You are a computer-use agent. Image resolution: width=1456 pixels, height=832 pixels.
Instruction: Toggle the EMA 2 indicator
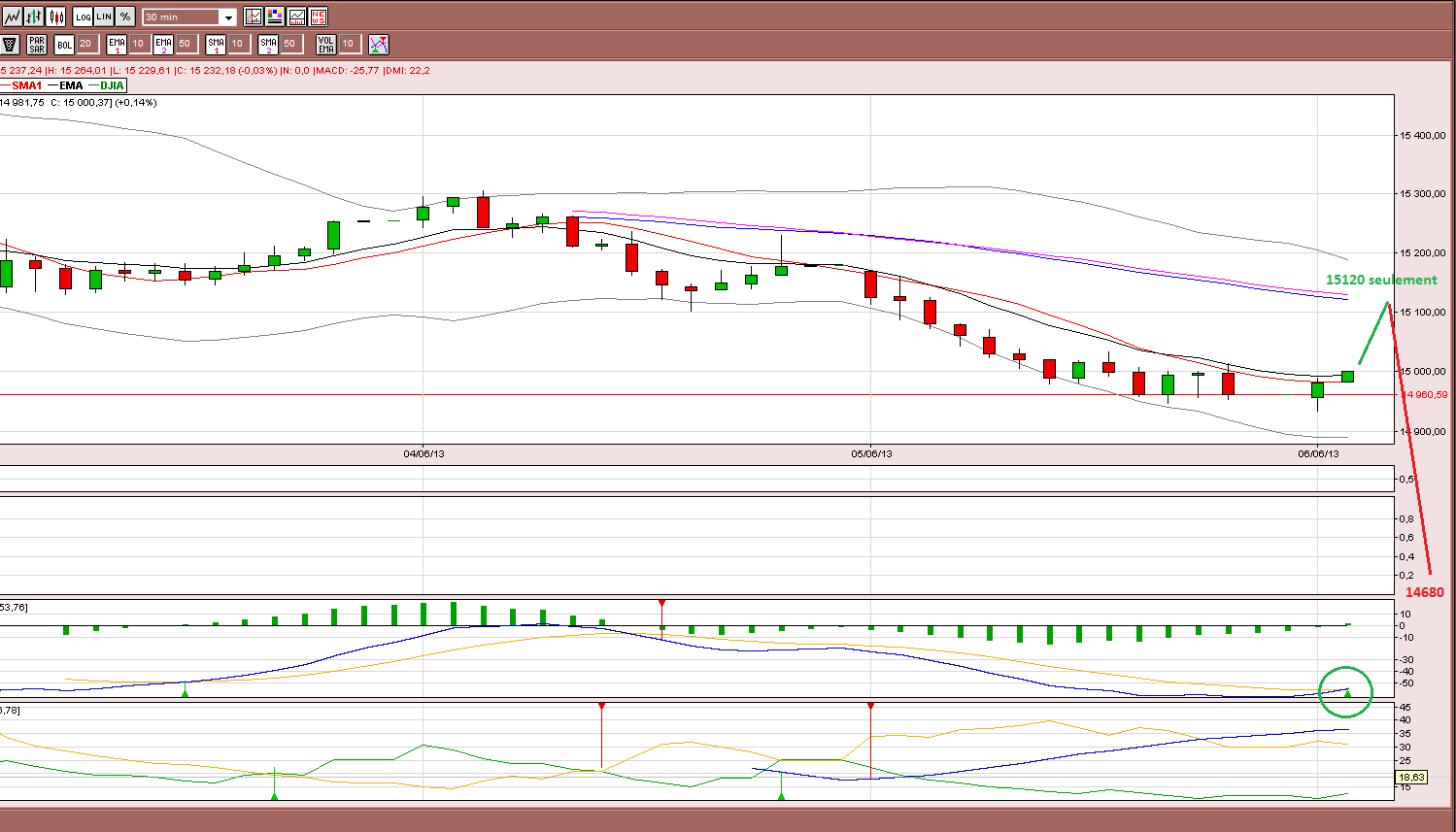163,44
